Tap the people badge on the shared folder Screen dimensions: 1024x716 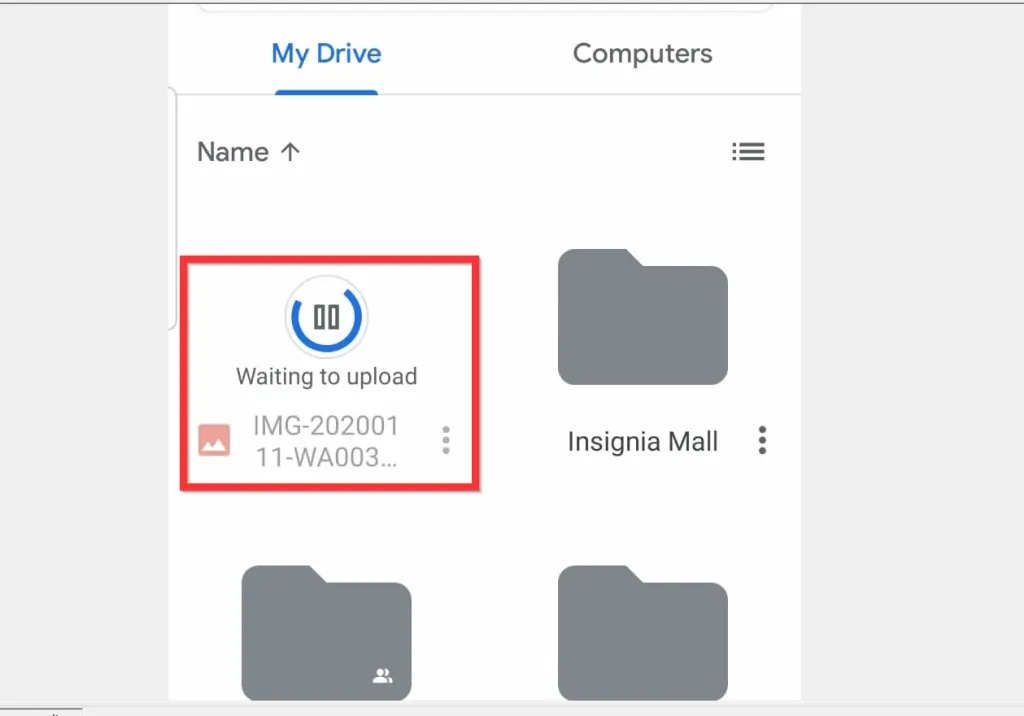tap(383, 677)
